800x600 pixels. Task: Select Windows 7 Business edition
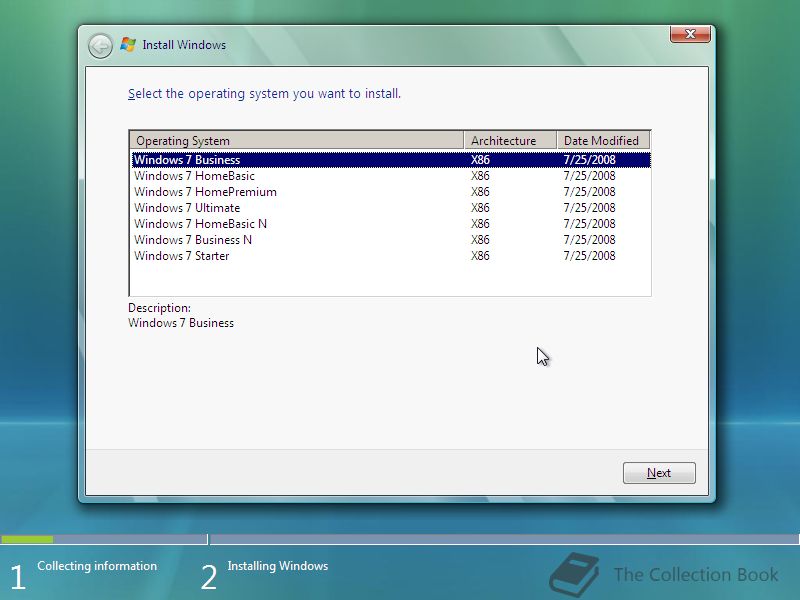pos(391,160)
